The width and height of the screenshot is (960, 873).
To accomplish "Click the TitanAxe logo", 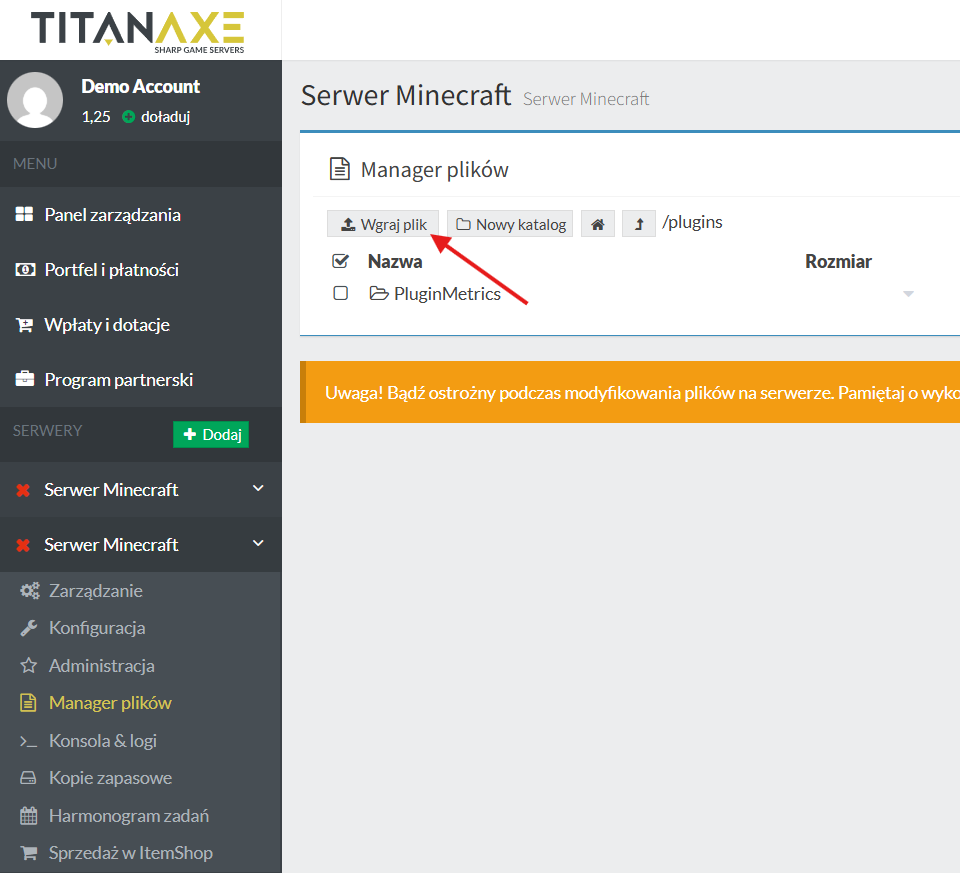I will tap(138, 30).
